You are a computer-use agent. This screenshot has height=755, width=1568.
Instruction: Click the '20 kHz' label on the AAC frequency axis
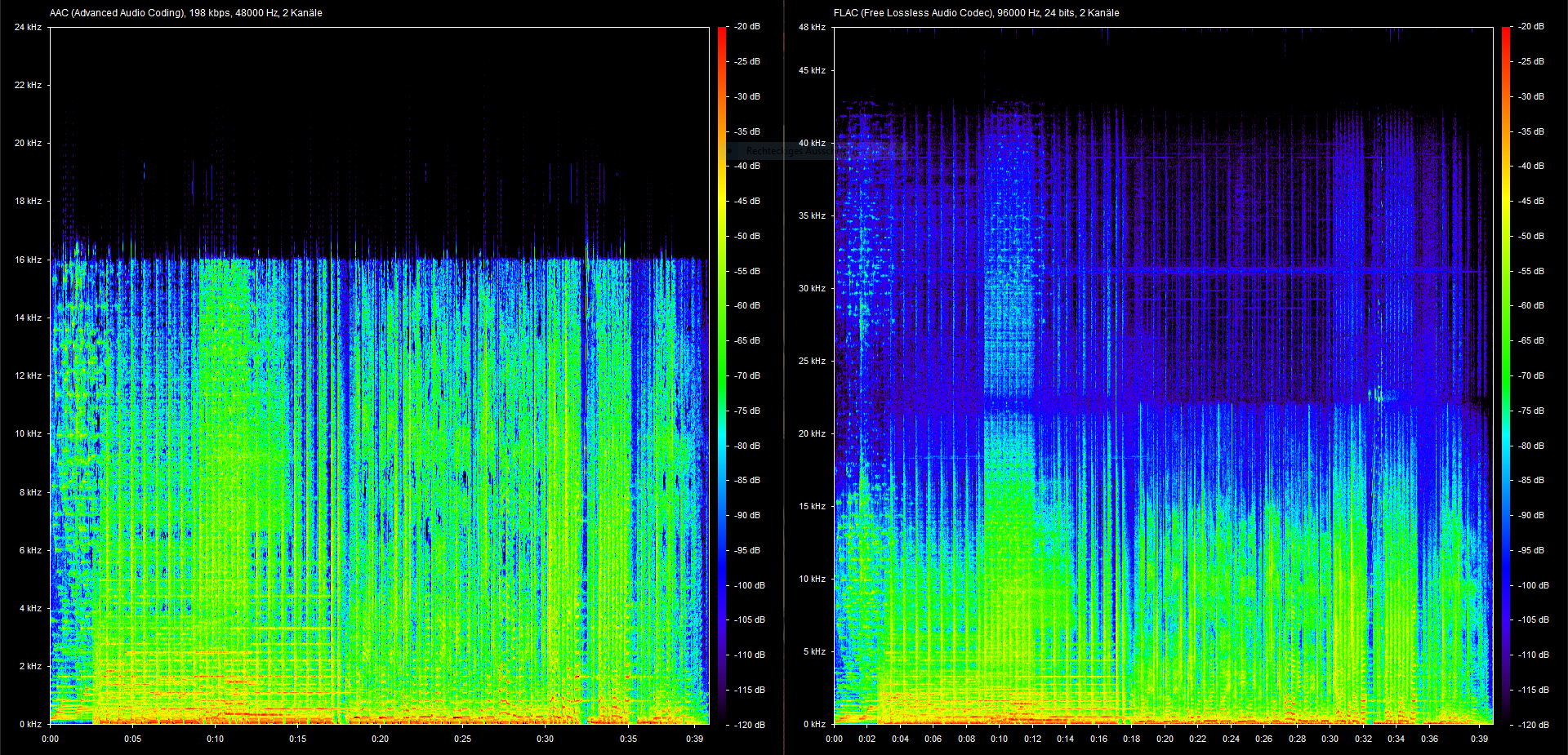(x=28, y=143)
